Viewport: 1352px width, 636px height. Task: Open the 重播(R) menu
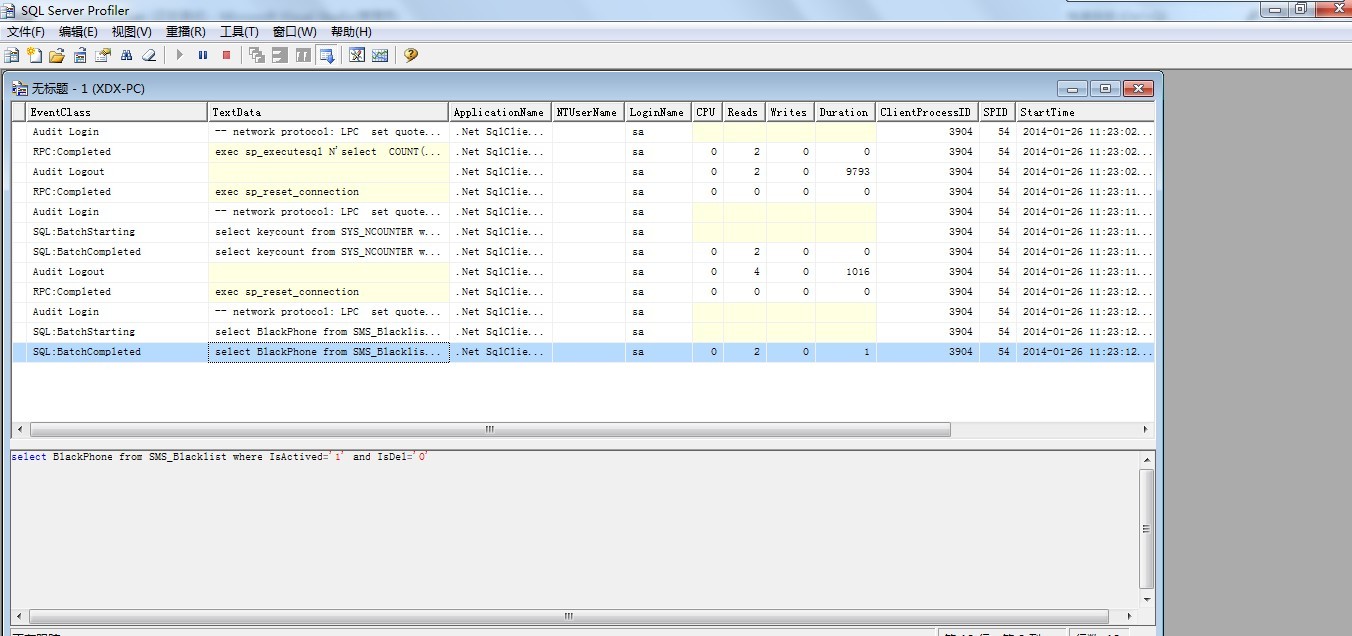tap(186, 32)
